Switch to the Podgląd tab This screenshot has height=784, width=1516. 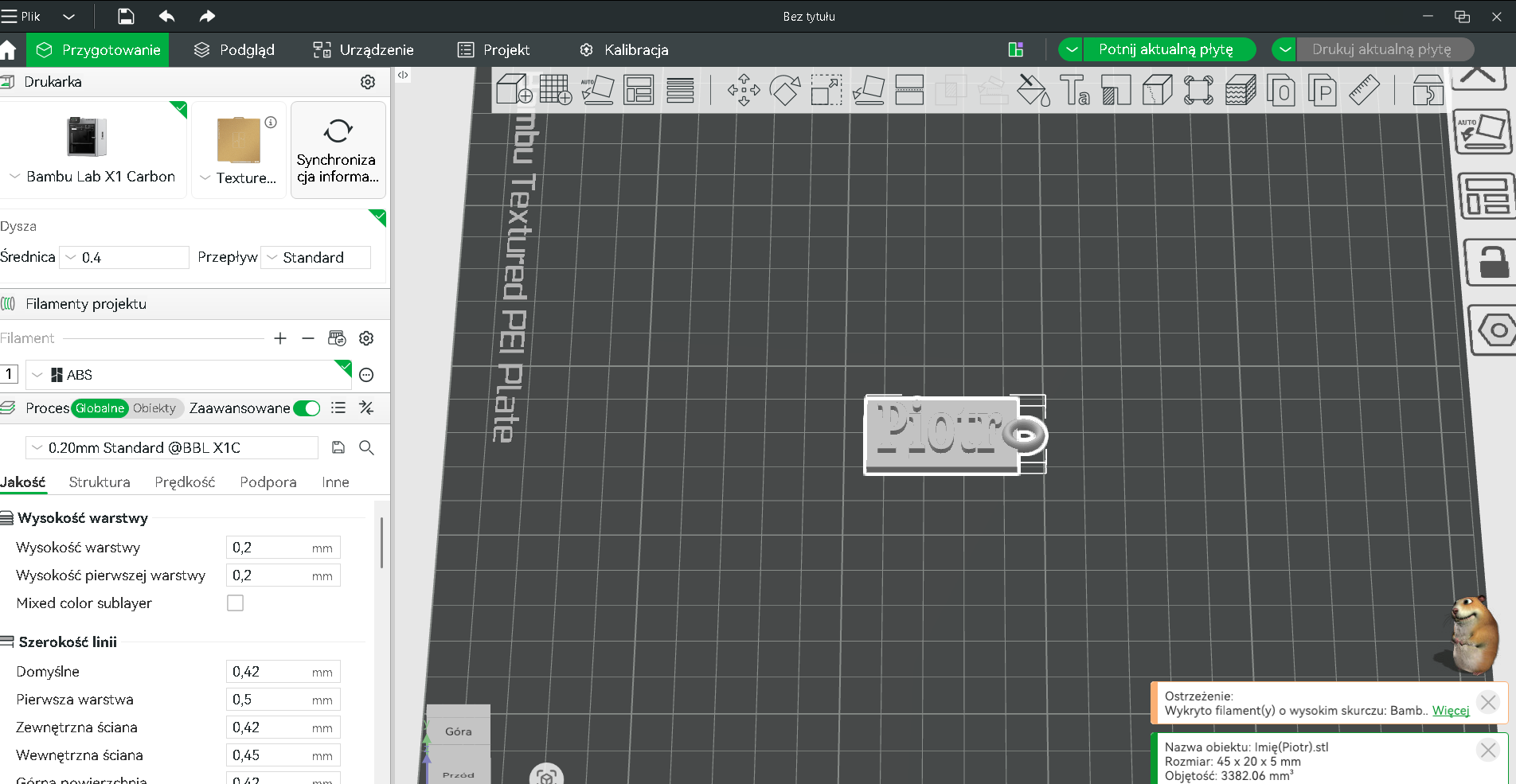235,50
